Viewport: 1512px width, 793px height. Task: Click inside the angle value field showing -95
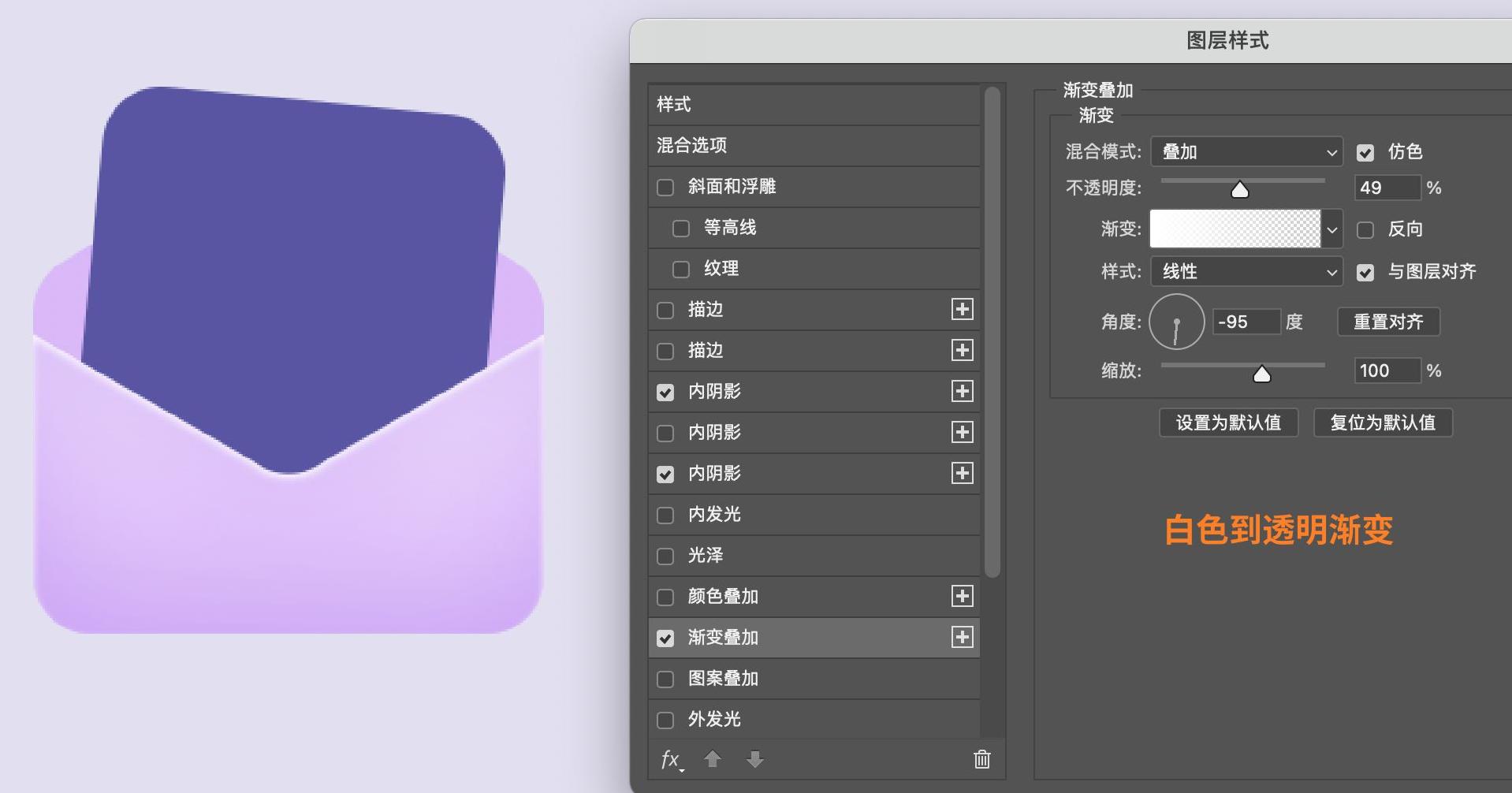(x=1246, y=322)
